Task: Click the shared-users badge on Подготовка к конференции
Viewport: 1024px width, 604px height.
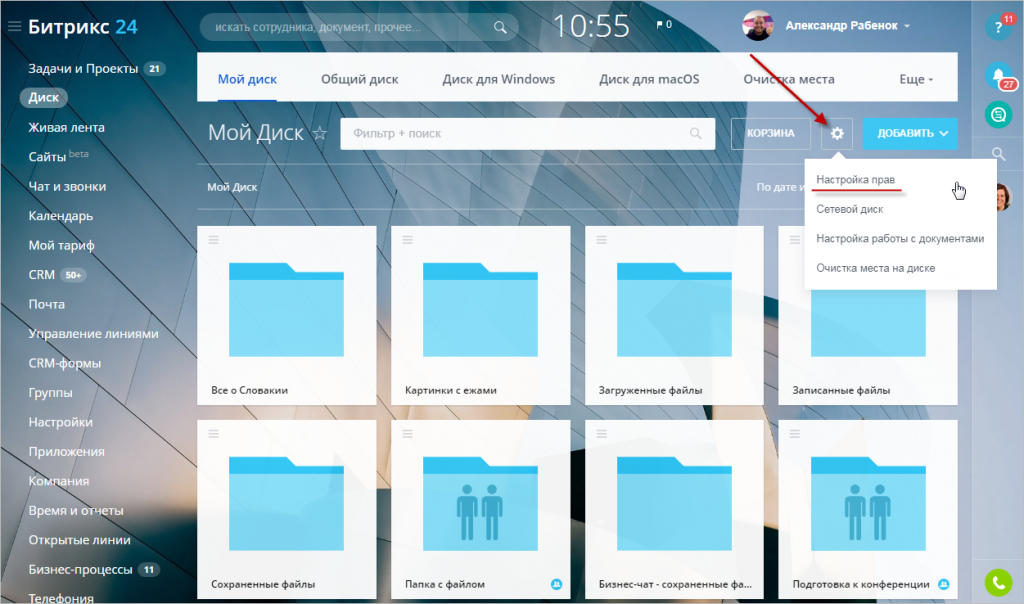Action: click(944, 584)
